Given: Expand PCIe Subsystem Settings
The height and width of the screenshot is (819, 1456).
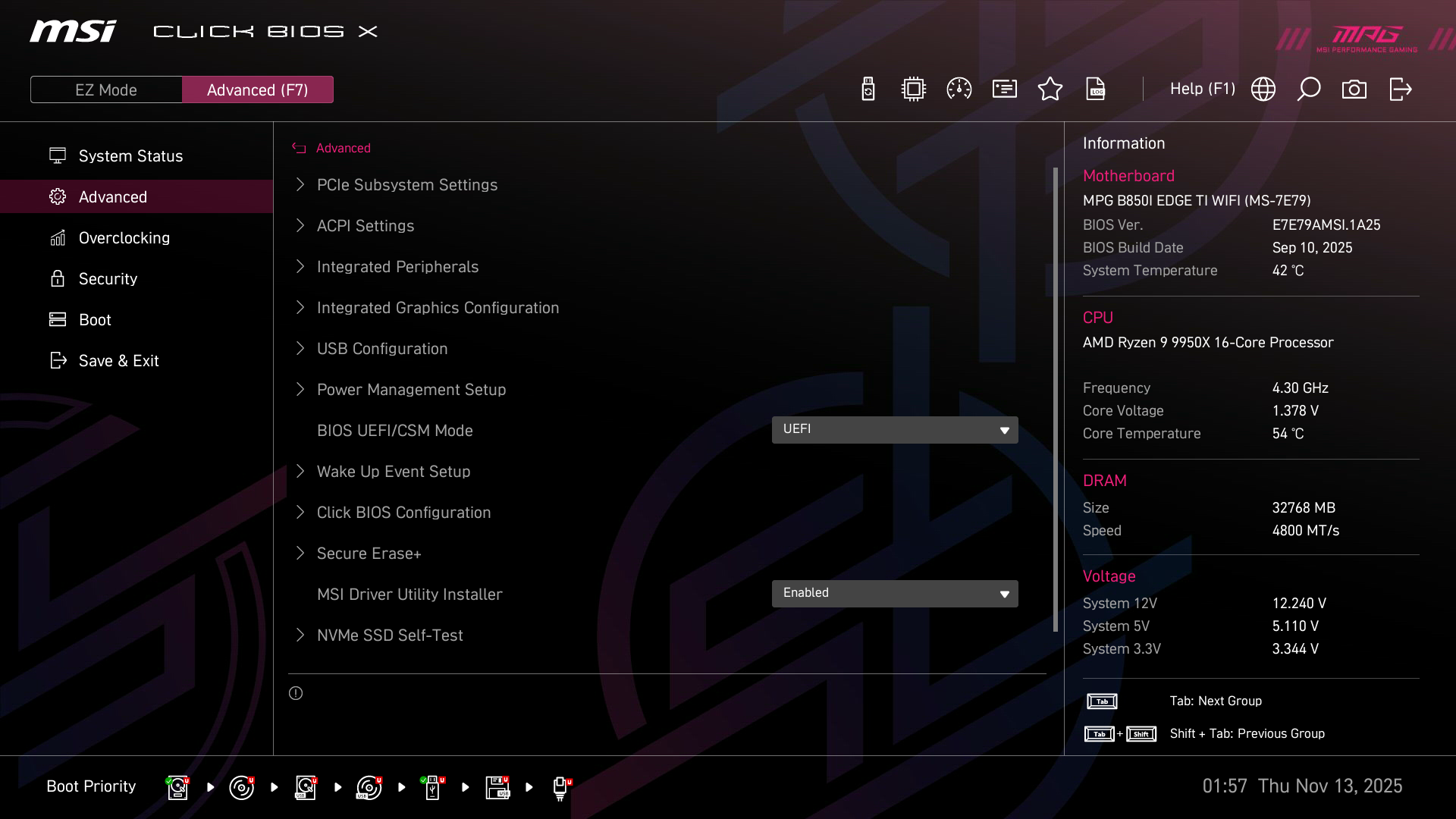Looking at the screenshot, I should click(406, 185).
